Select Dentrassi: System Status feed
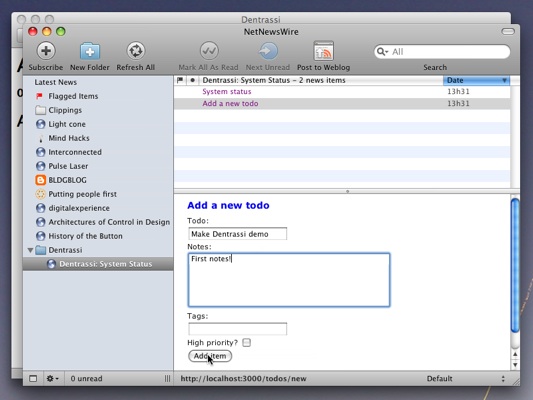This screenshot has width=533, height=400. (x=98, y=264)
